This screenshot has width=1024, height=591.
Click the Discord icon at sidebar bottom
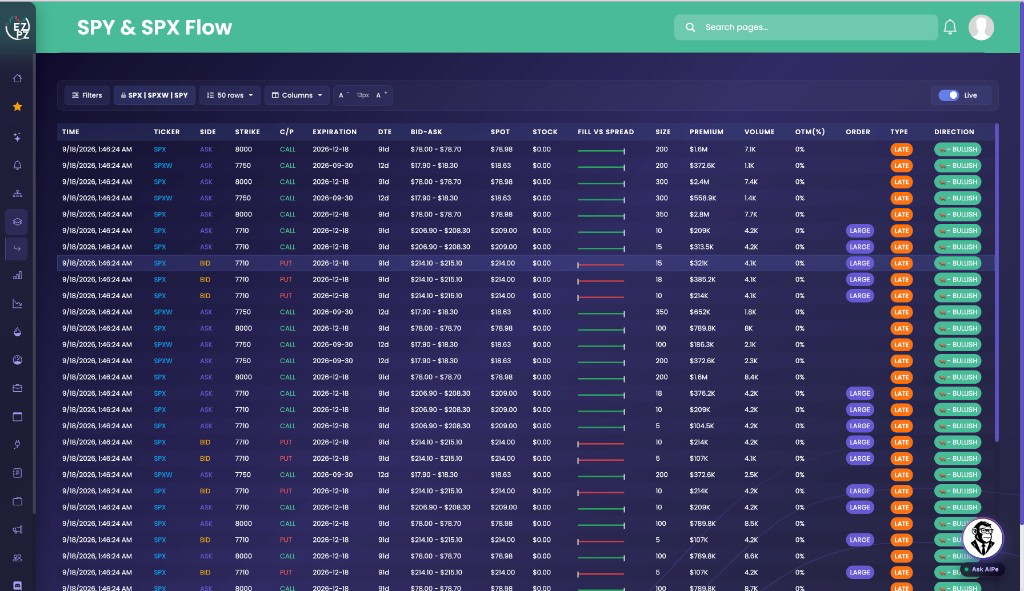[18, 586]
